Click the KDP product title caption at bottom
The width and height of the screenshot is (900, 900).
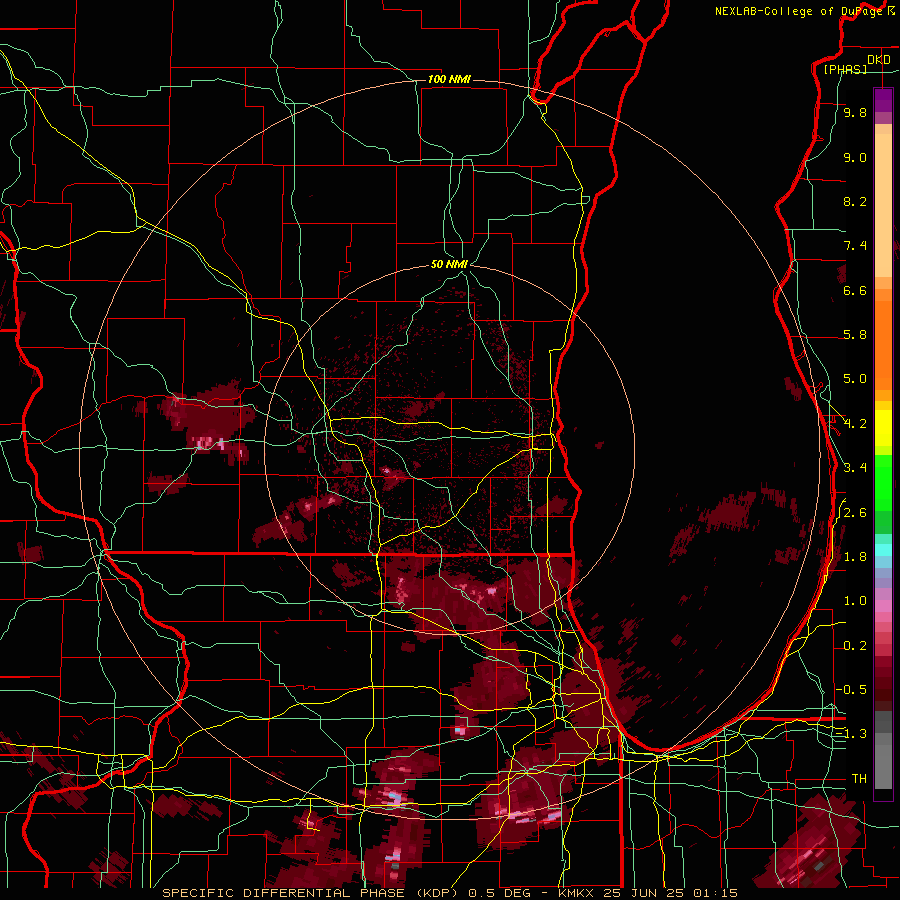pyautogui.click(x=449, y=893)
